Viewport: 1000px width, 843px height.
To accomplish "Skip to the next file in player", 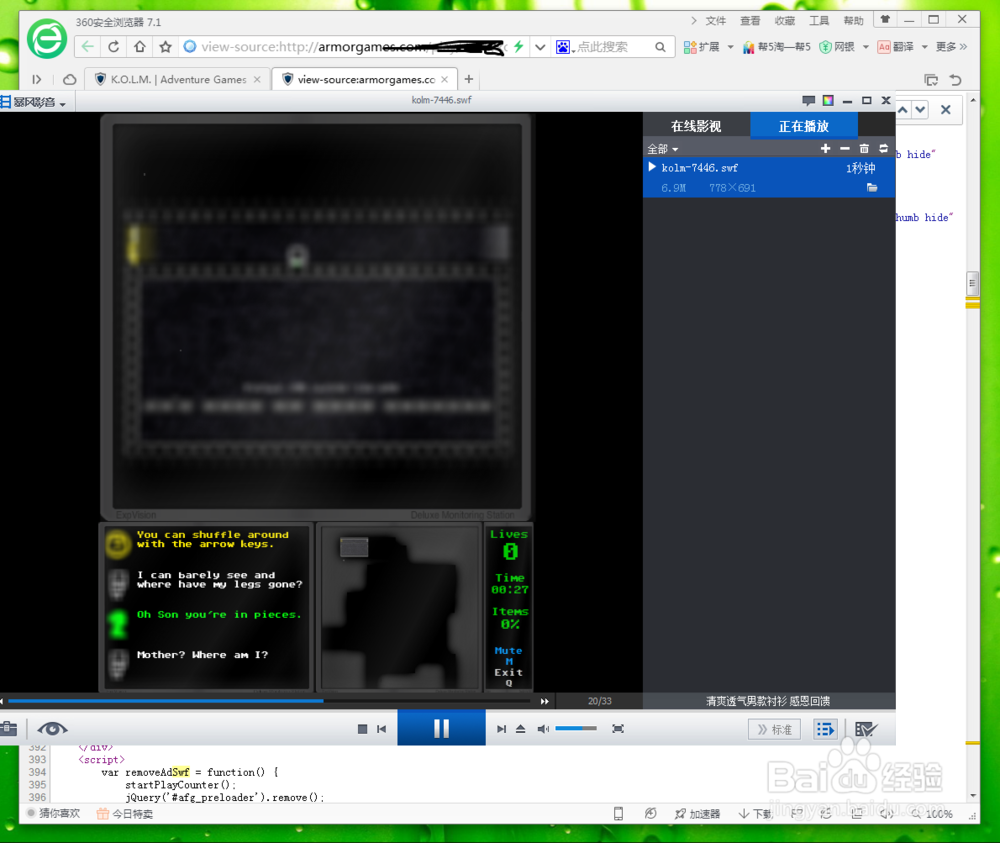I will pyautogui.click(x=501, y=729).
